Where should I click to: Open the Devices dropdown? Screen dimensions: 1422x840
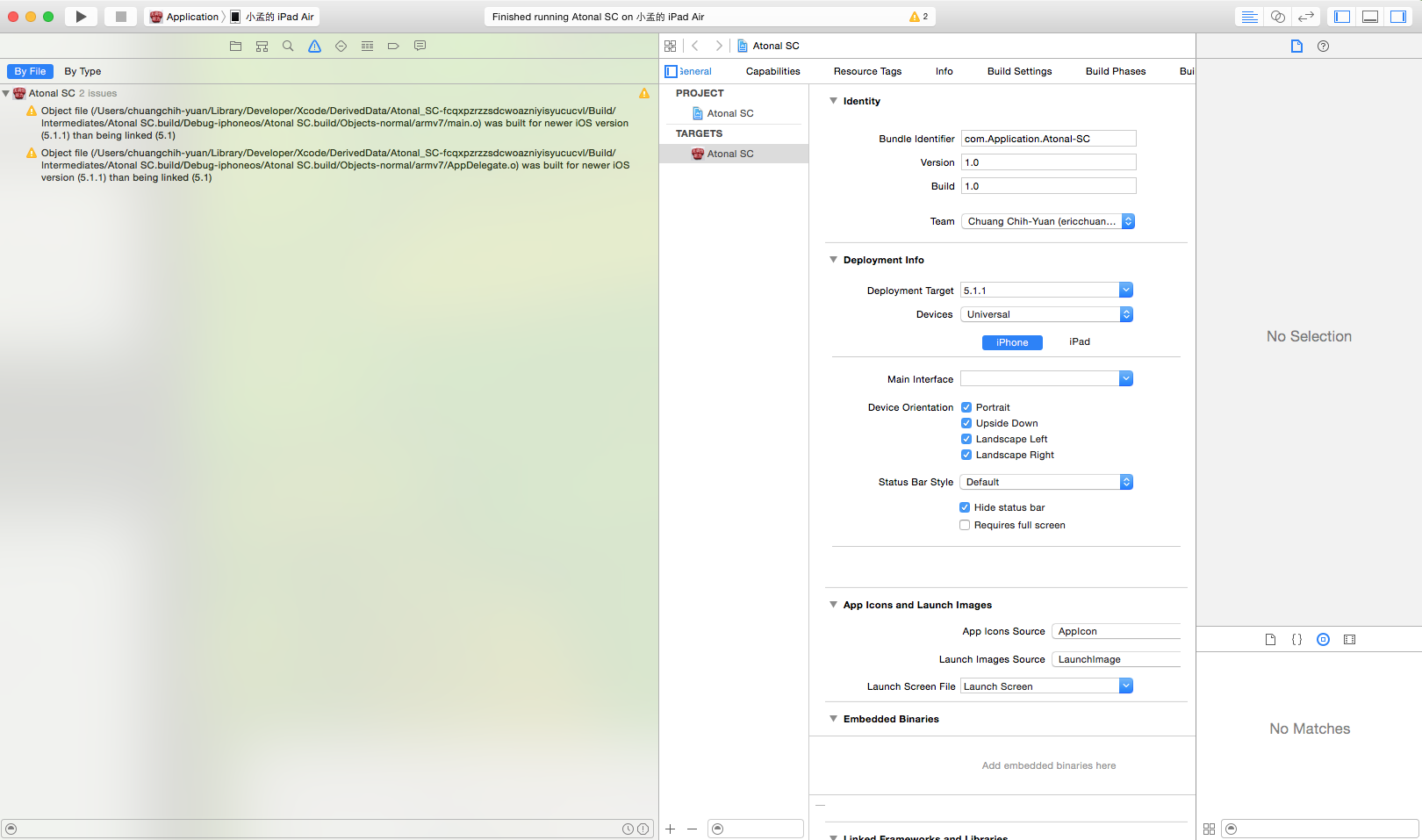[1046, 314]
